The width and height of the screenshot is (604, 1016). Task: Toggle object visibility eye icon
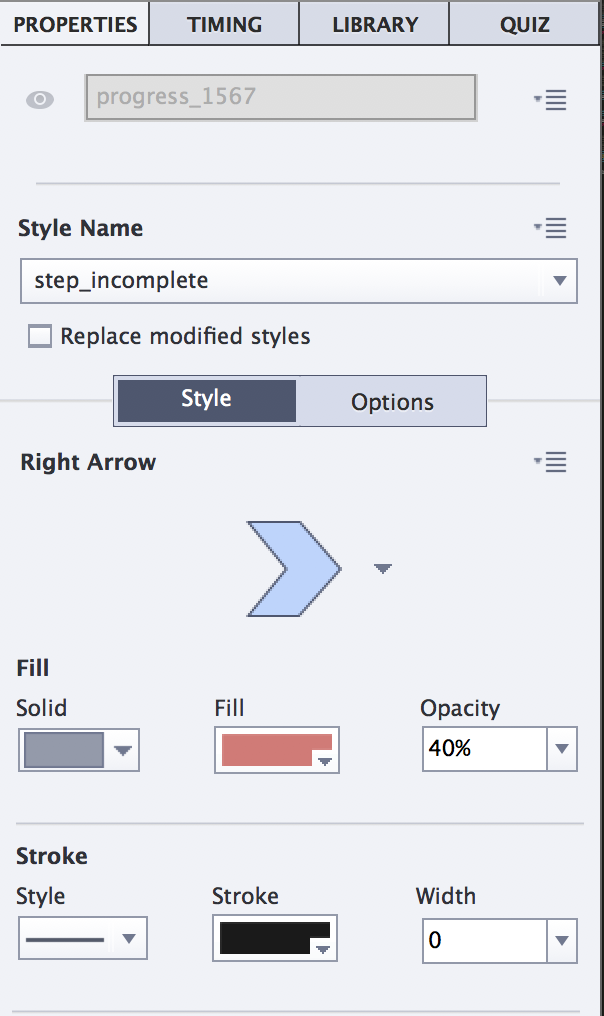tap(40, 100)
